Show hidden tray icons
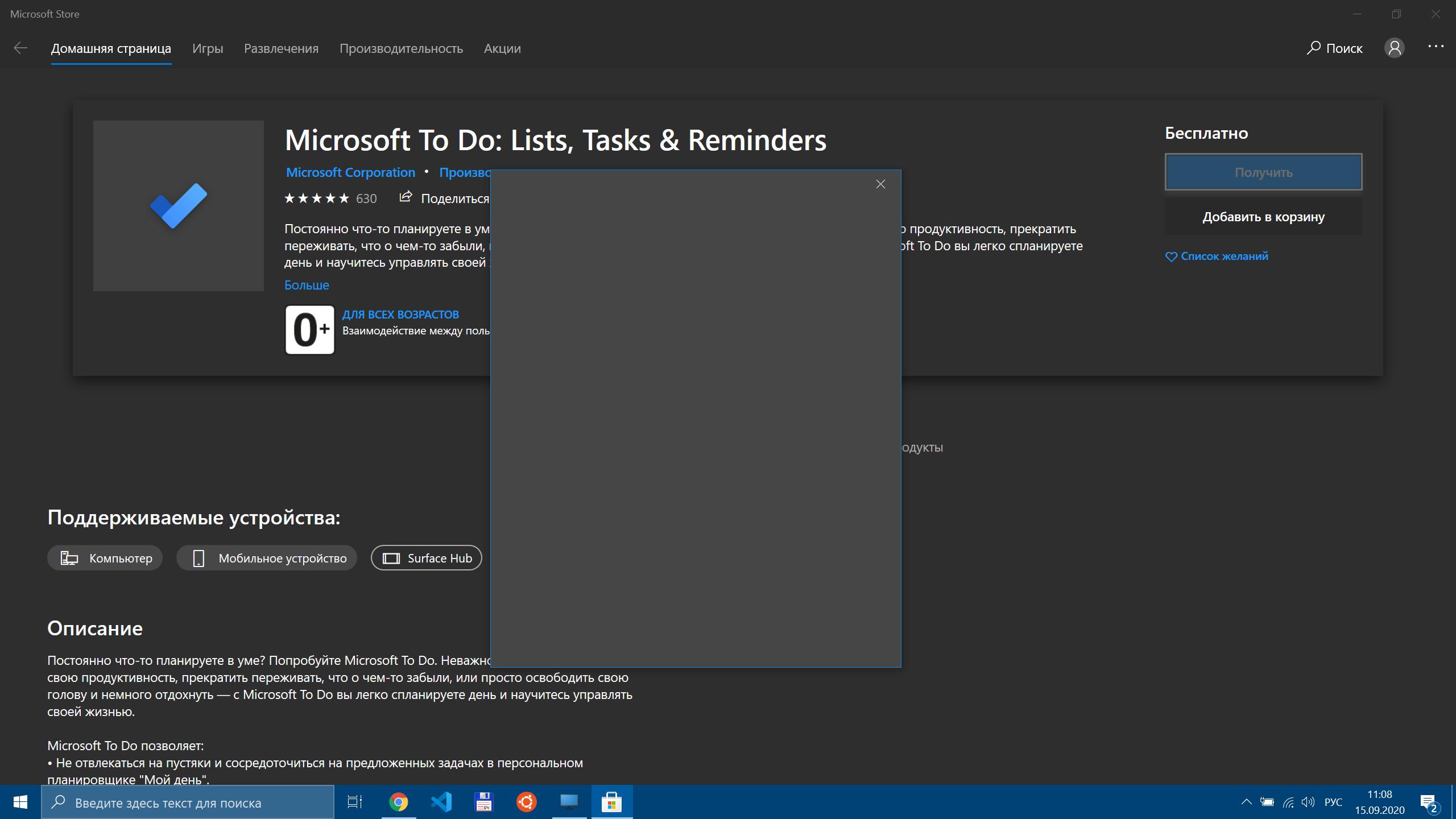Screen dimensions: 1456x819 coord(1246,803)
